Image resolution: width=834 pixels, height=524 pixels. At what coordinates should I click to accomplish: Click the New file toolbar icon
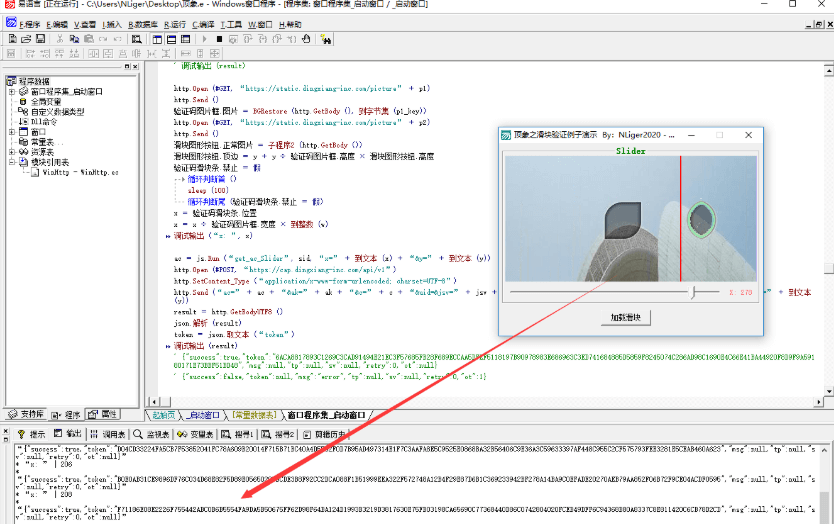coord(11,39)
